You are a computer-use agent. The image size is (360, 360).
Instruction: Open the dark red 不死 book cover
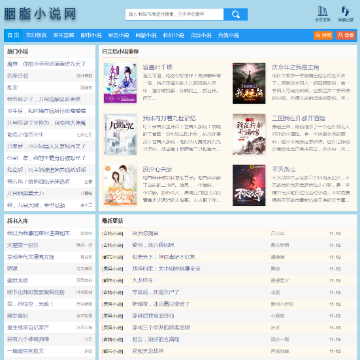pos(249,185)
